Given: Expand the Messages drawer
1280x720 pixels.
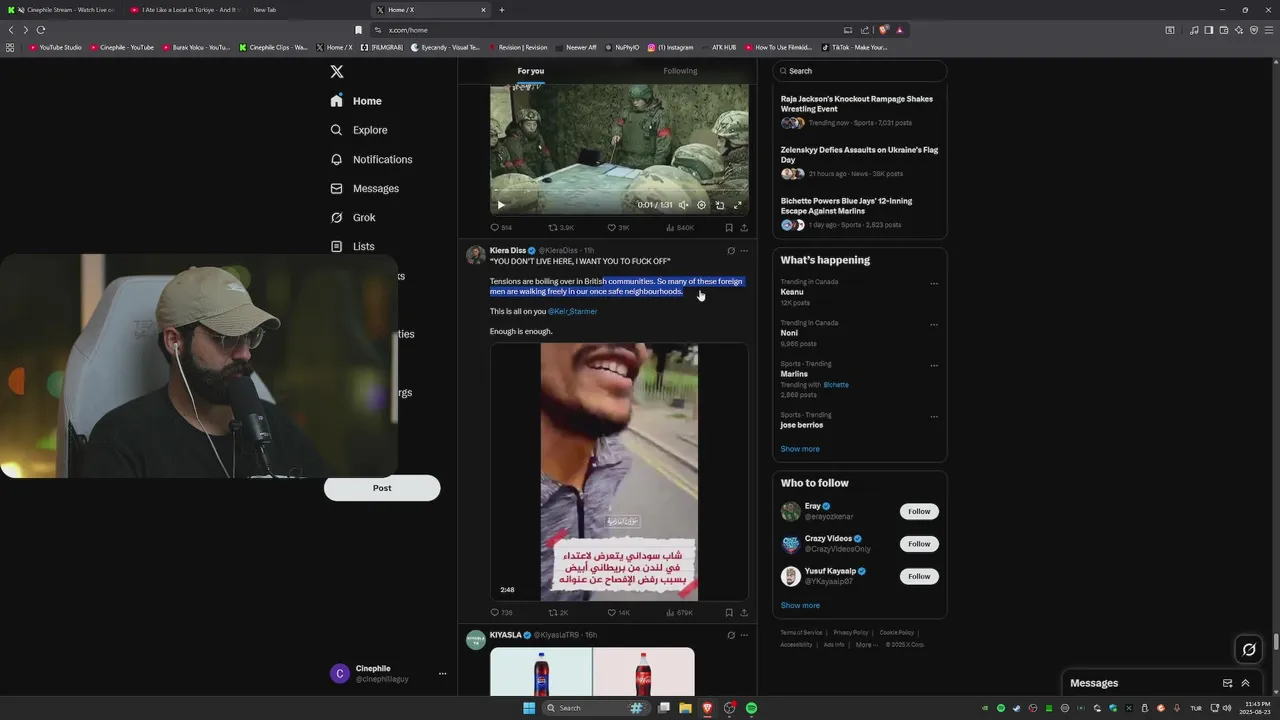Looking at the screenshot, I should (1245, 683).
